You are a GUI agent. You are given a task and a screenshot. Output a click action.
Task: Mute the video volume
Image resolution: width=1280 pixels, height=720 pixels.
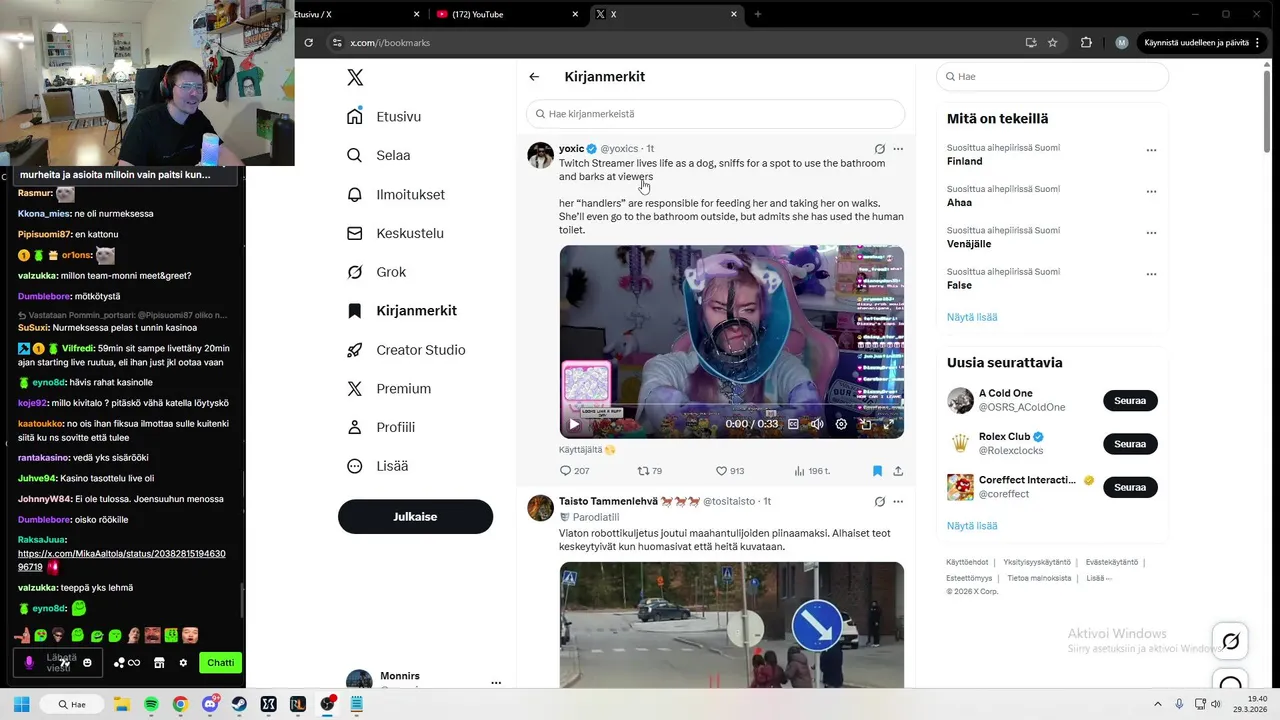[817, 424]
